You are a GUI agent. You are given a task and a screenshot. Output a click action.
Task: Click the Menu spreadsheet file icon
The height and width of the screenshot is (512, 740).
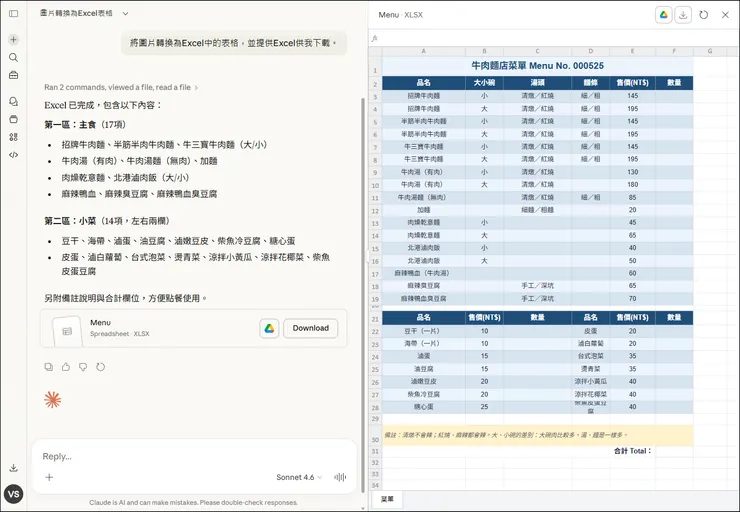[x=67, y=331]
